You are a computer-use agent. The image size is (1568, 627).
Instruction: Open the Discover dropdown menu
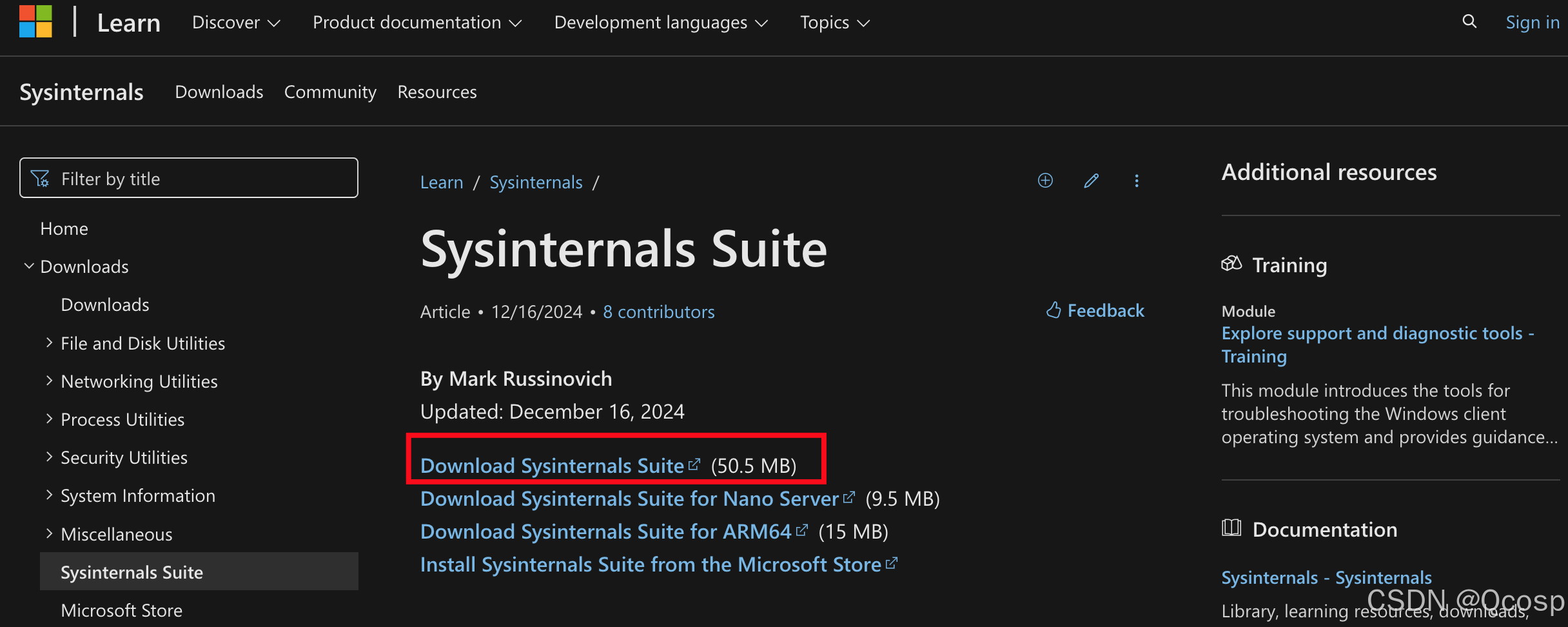click(236, 23)
